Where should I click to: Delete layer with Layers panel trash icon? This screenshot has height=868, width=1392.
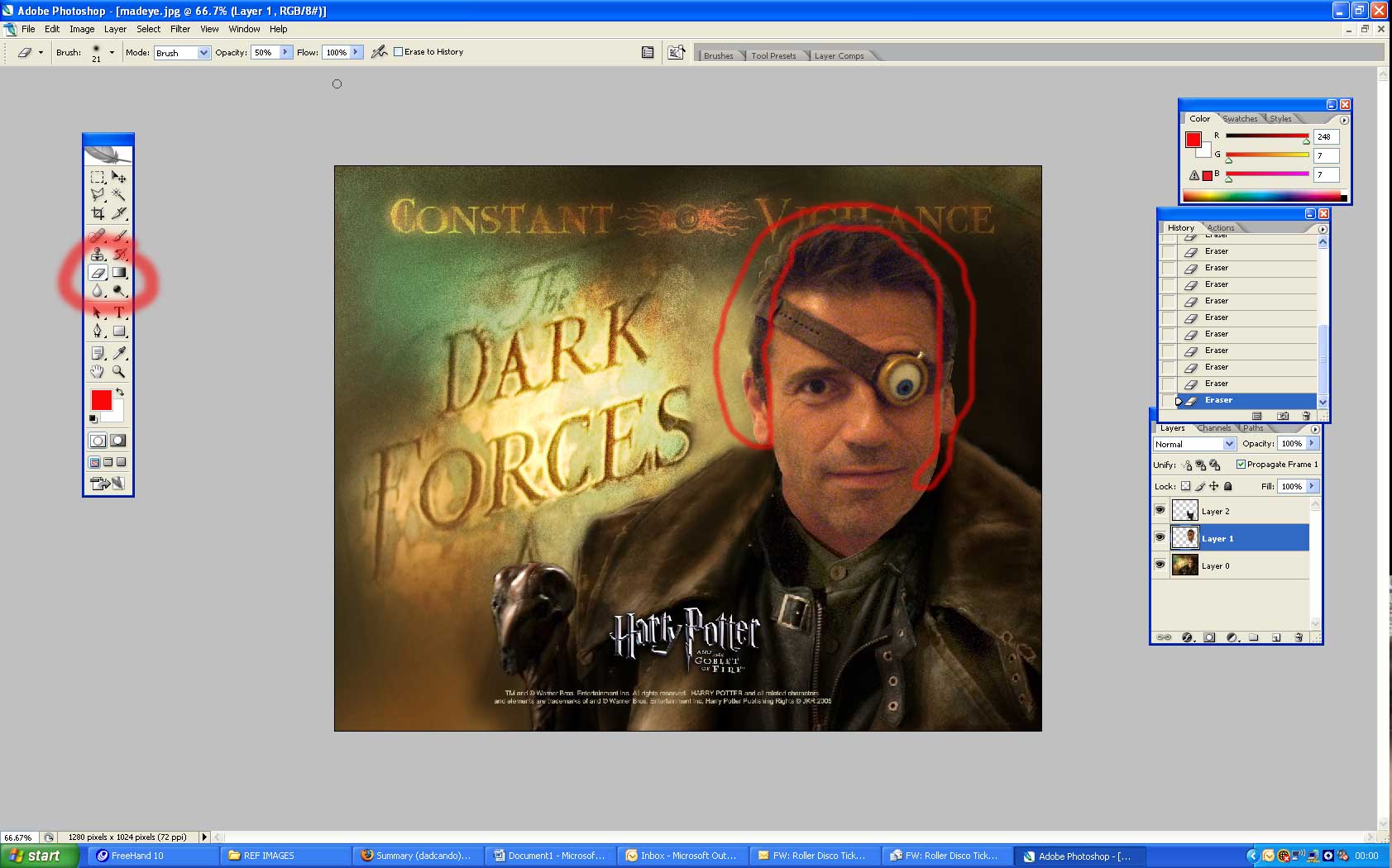click(x=1299, y=637)
